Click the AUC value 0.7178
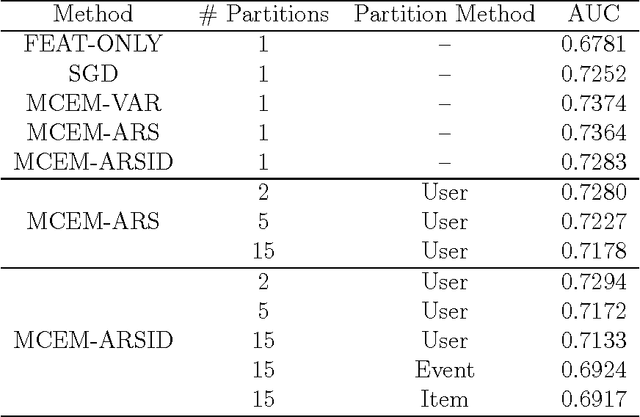 pyautogui.click(x=593, y=251)
